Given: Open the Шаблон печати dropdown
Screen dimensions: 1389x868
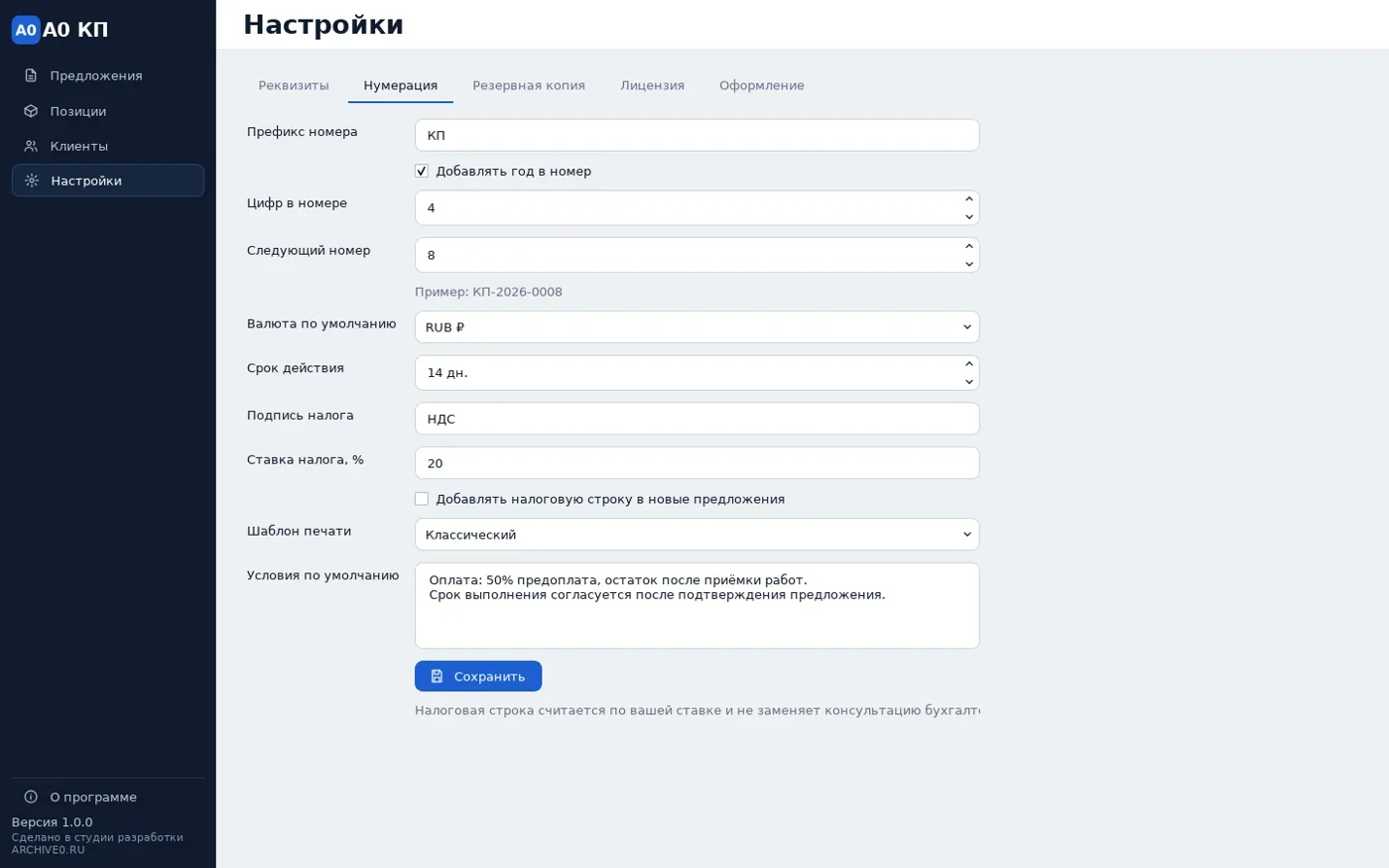Looking at the screenshot, I should tap(696, 535).
